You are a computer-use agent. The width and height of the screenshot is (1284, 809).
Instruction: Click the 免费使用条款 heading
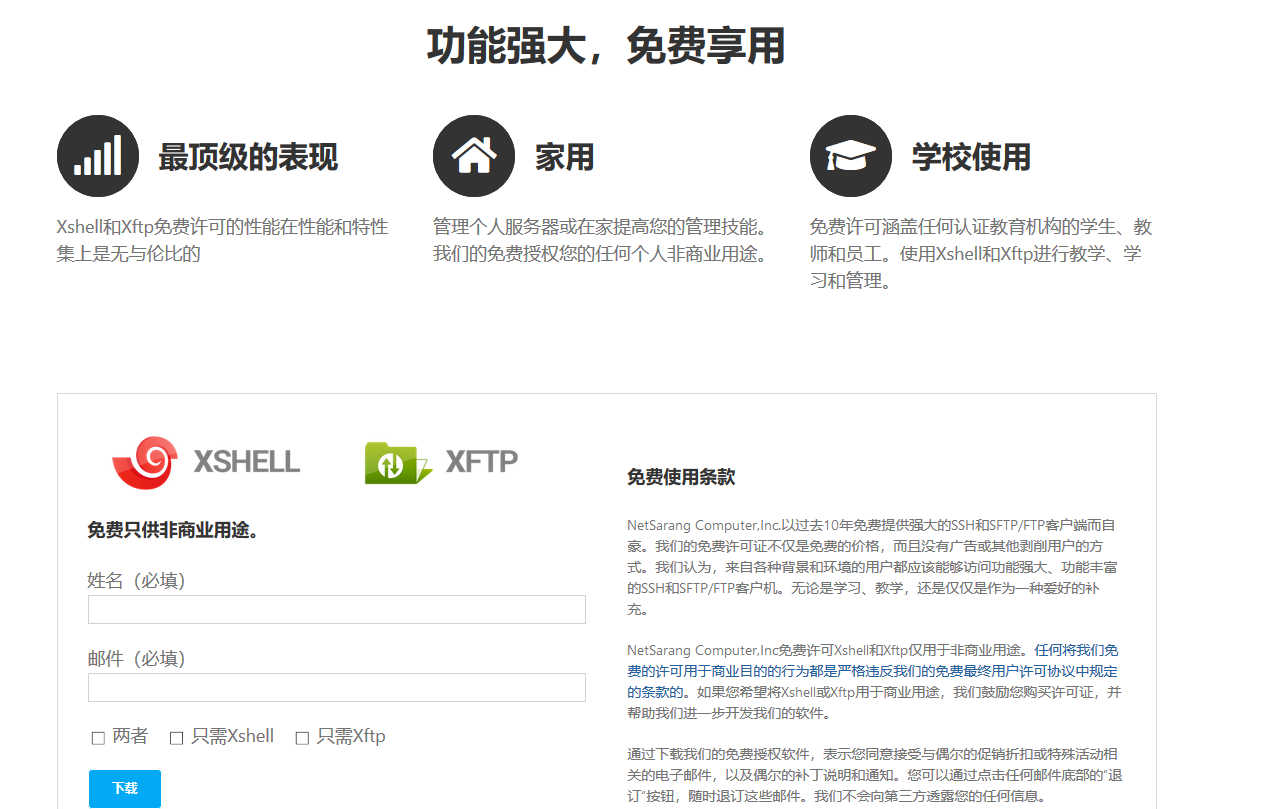click(681, 477)
